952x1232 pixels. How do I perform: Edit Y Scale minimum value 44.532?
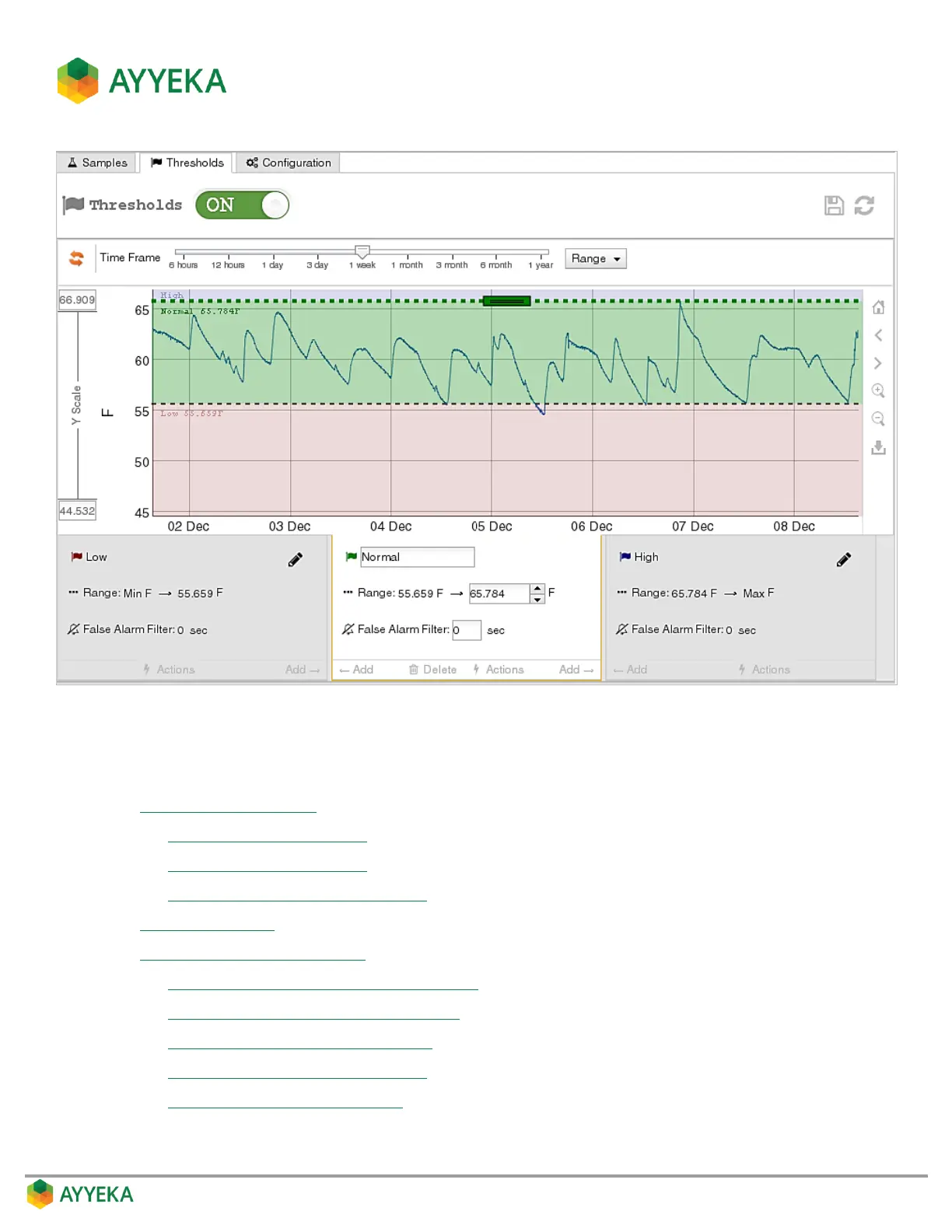click(77, 511)
